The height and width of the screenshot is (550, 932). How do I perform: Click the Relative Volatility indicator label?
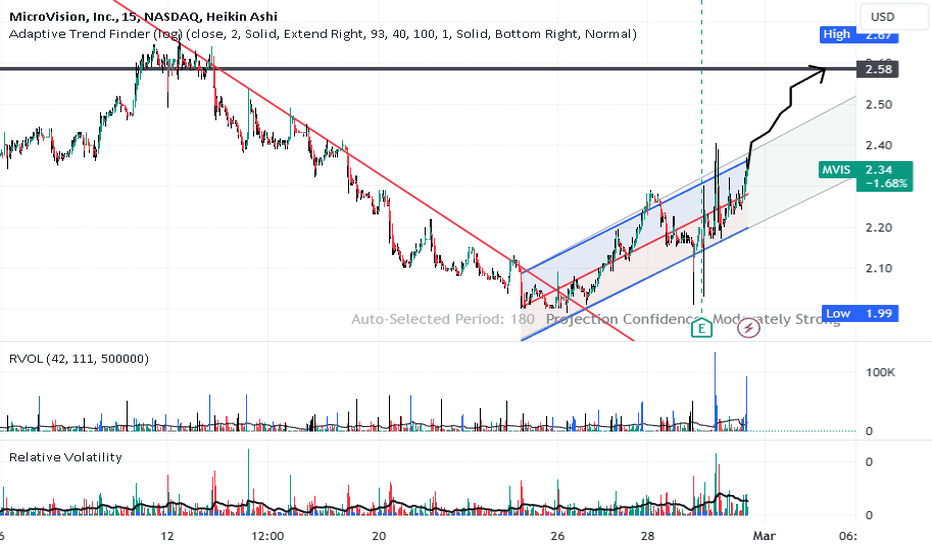pos(65,457)
